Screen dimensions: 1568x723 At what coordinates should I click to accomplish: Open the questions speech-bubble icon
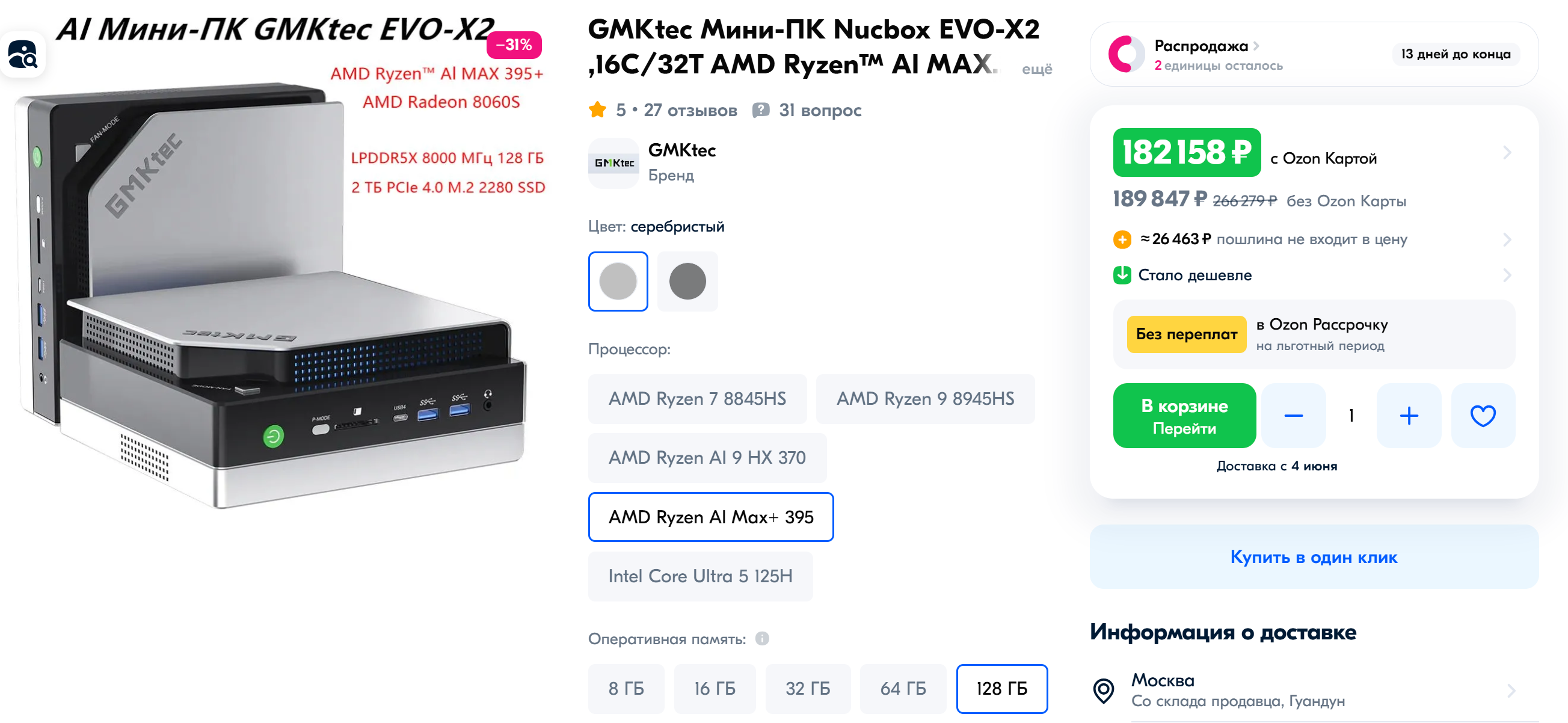(x=760, y=110)
